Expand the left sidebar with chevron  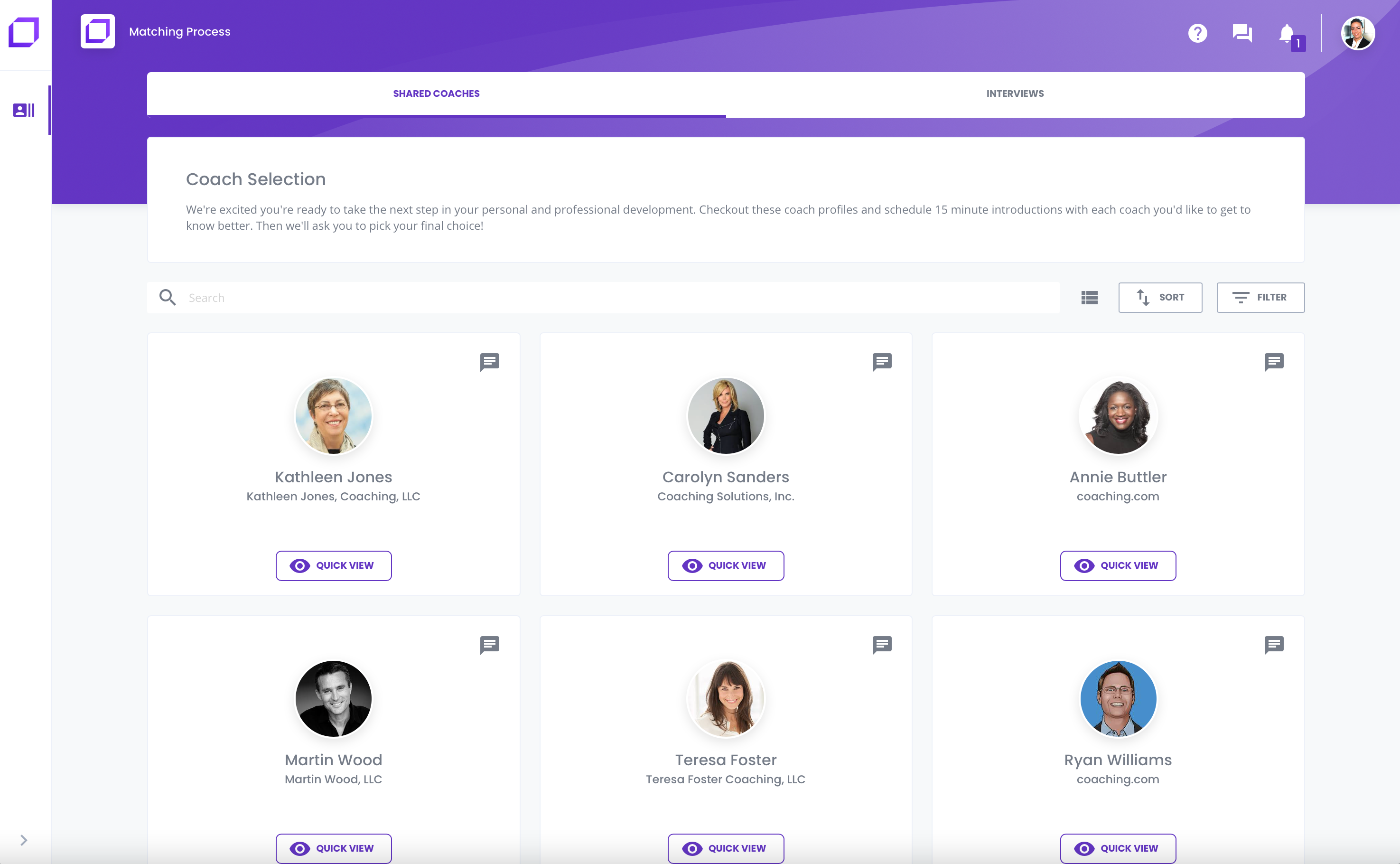click(x=23, y=839)
